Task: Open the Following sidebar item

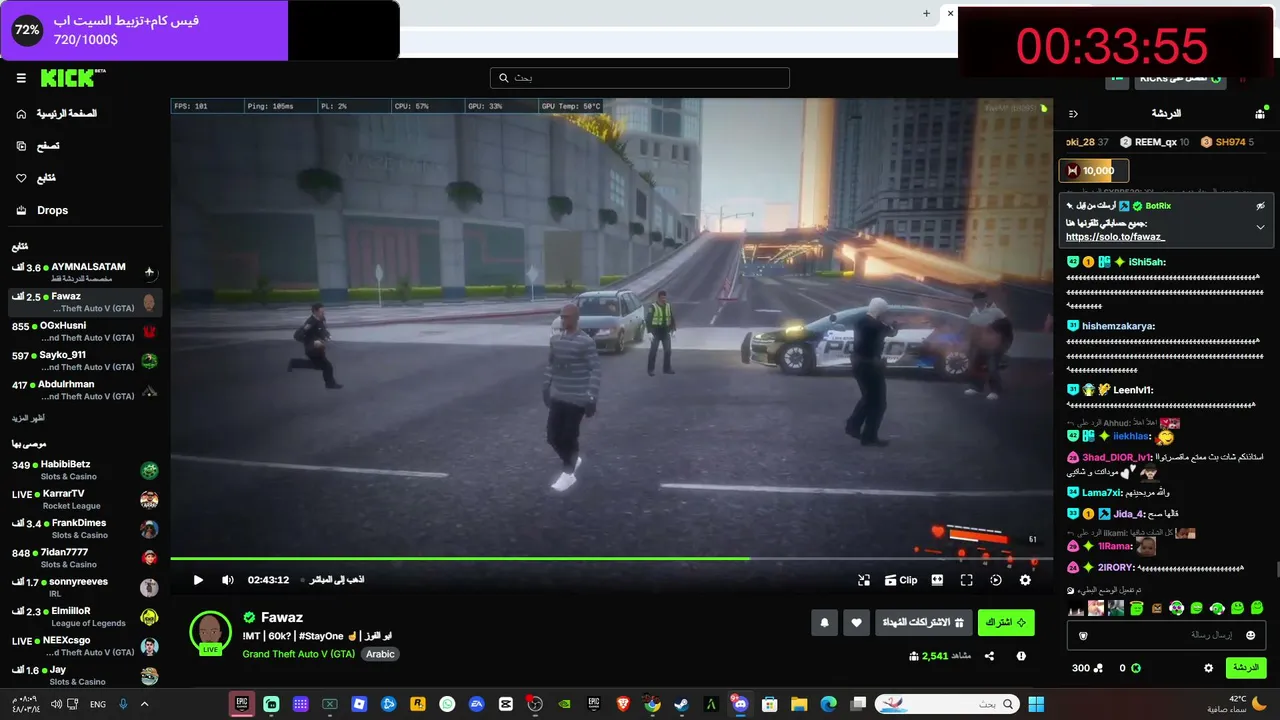Action: (x=36, y=178)
